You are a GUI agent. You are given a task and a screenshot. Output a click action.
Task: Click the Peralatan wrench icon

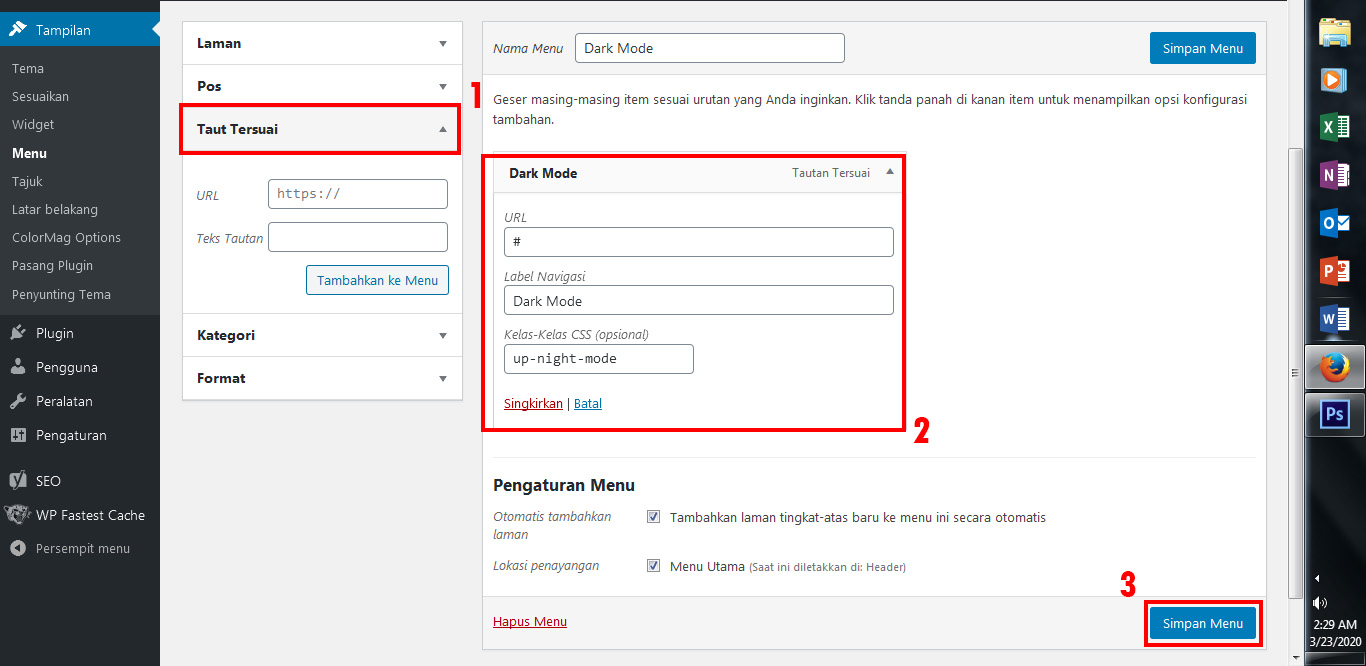(18, 401)
